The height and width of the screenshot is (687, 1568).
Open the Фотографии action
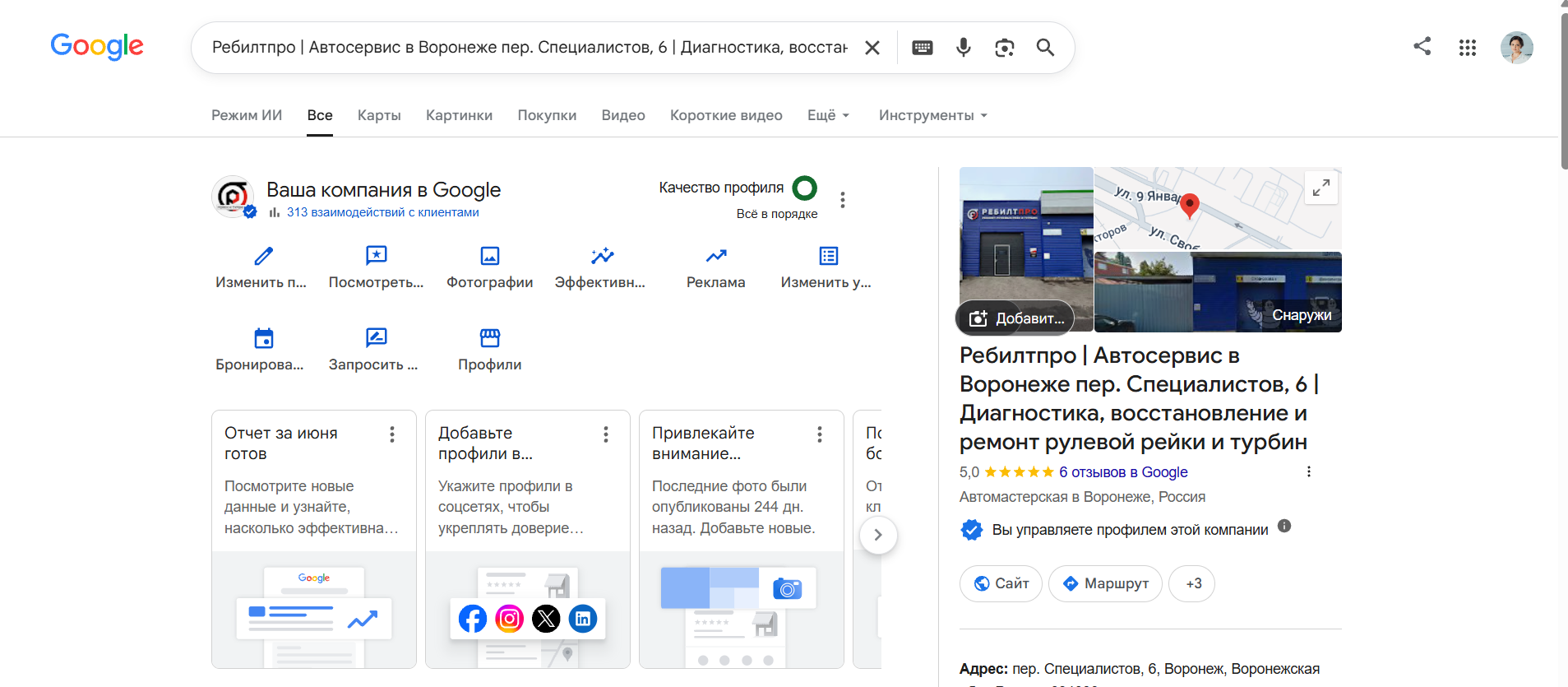tap(490, 267)
